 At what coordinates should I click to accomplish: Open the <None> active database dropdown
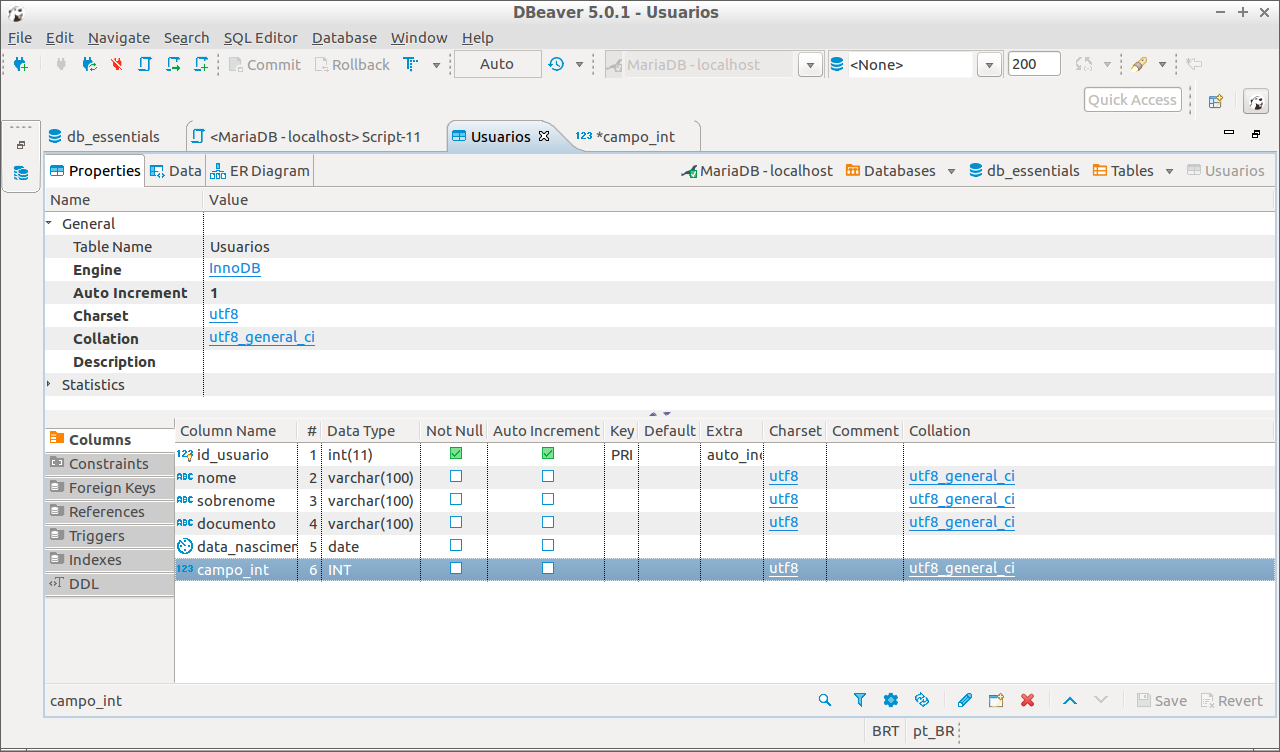pos(989,65)
